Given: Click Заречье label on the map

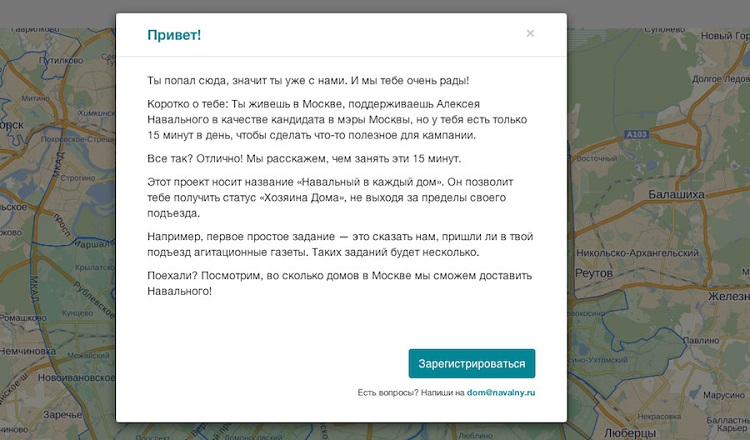Looking at the screenshot, I should tap(62, 414).
